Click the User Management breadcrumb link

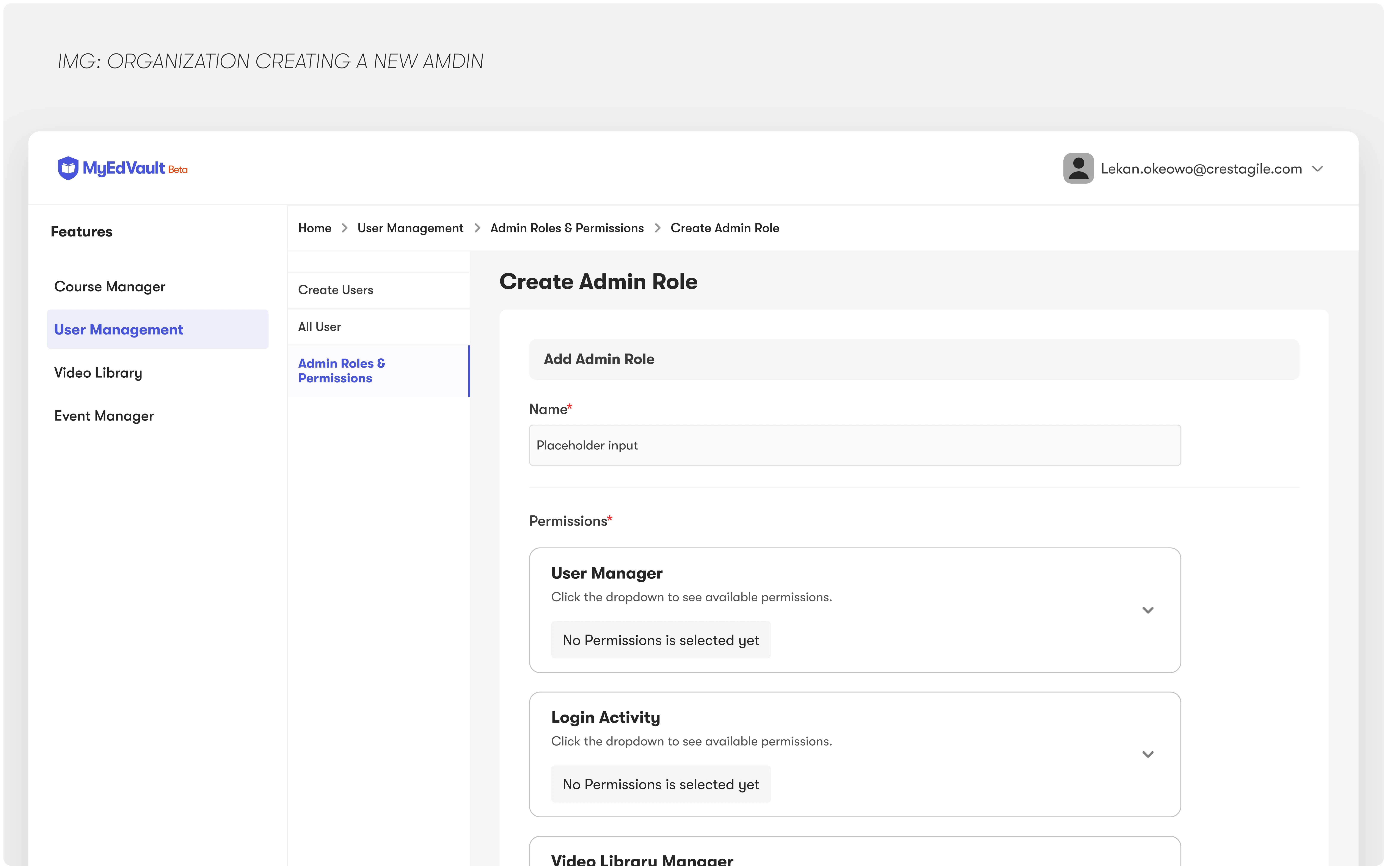point(410,228)
